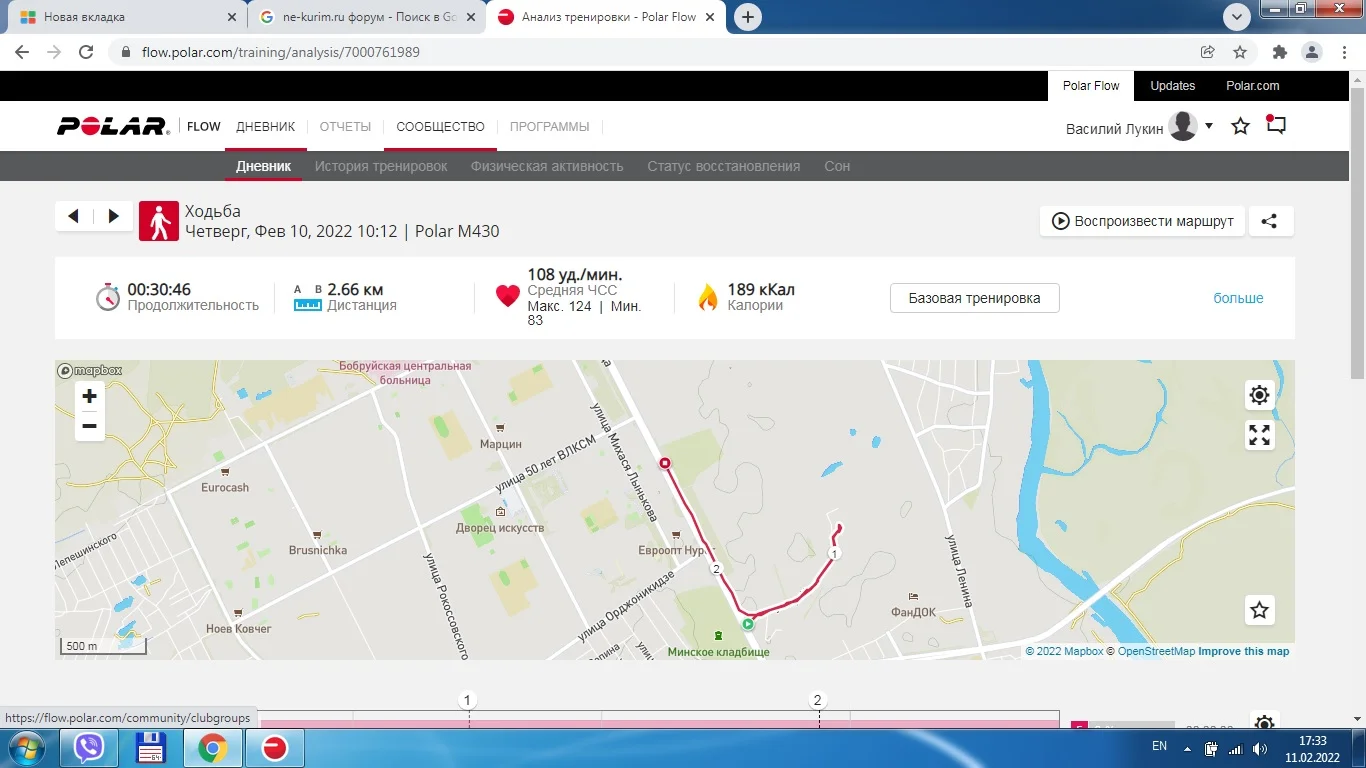Image resolution: width=1366 pixels, height=768 pixels.
Task: Open the share-page icon in address bar
Action: [x=1208, y=52]
